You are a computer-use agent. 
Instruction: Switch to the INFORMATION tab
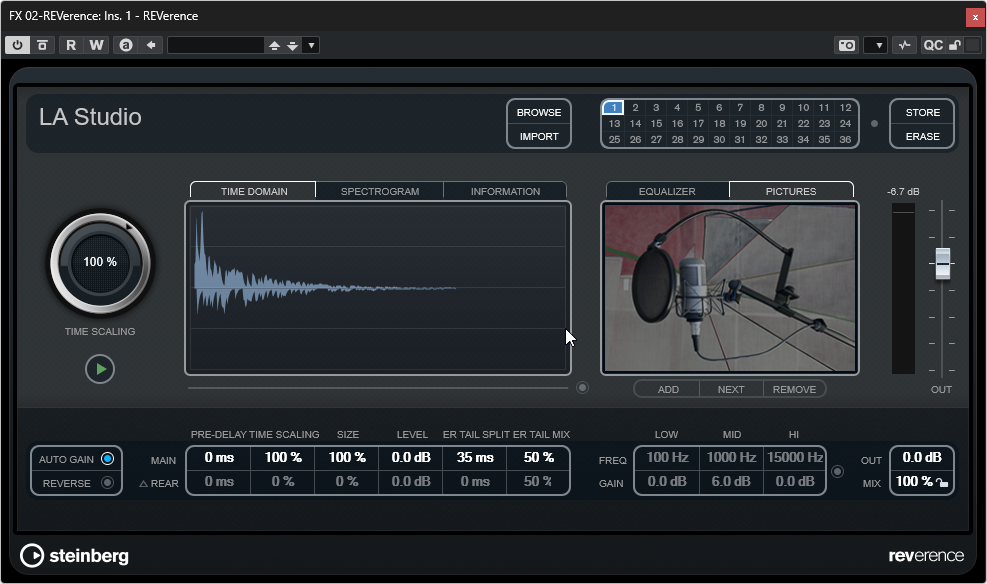[505, 191]
